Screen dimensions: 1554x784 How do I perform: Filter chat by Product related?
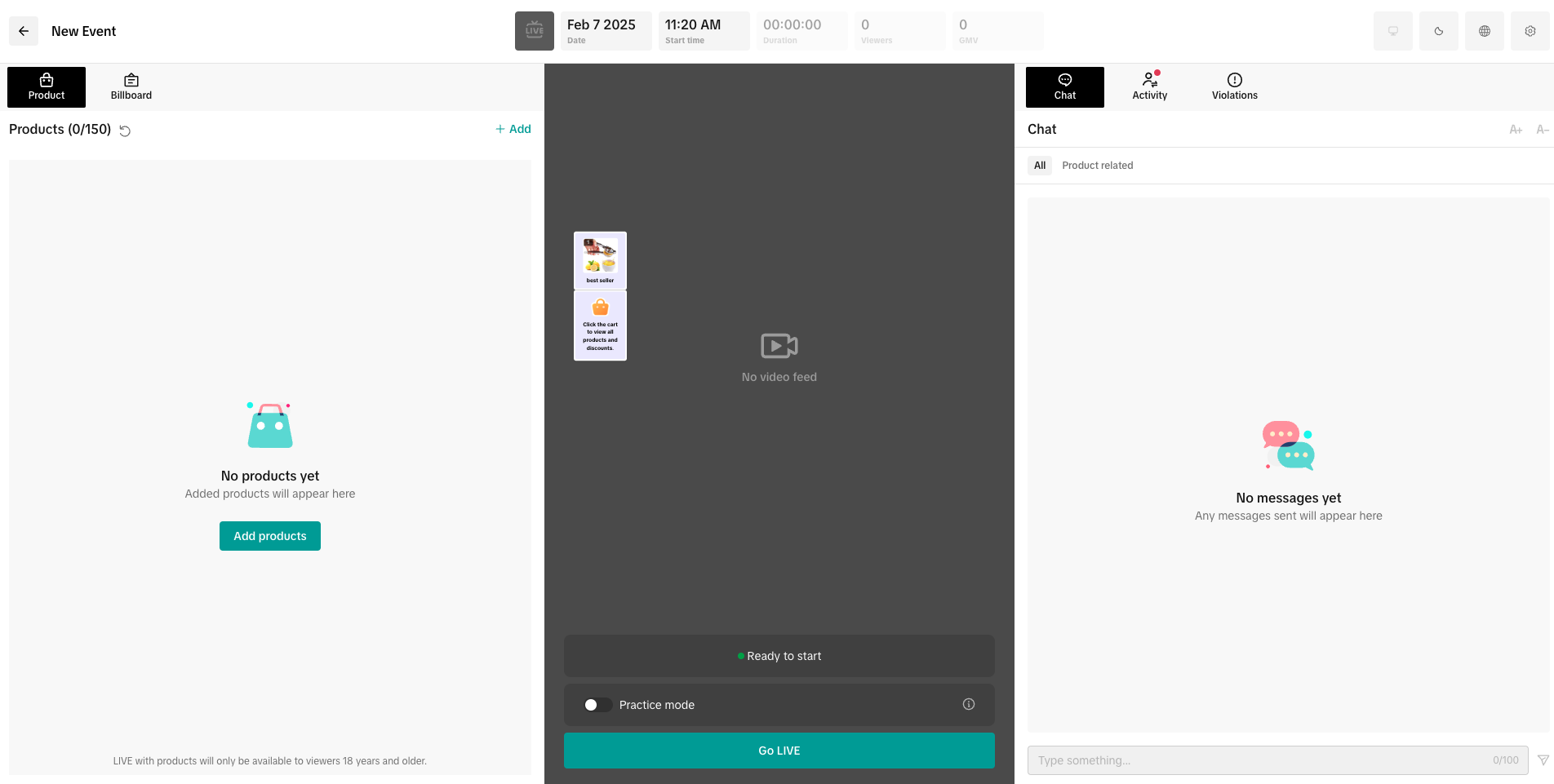point(1097,166)
